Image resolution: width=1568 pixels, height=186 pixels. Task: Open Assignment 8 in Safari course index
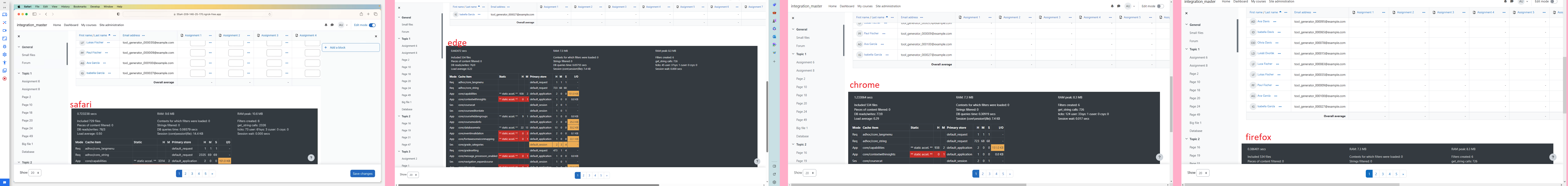(31, 89)
